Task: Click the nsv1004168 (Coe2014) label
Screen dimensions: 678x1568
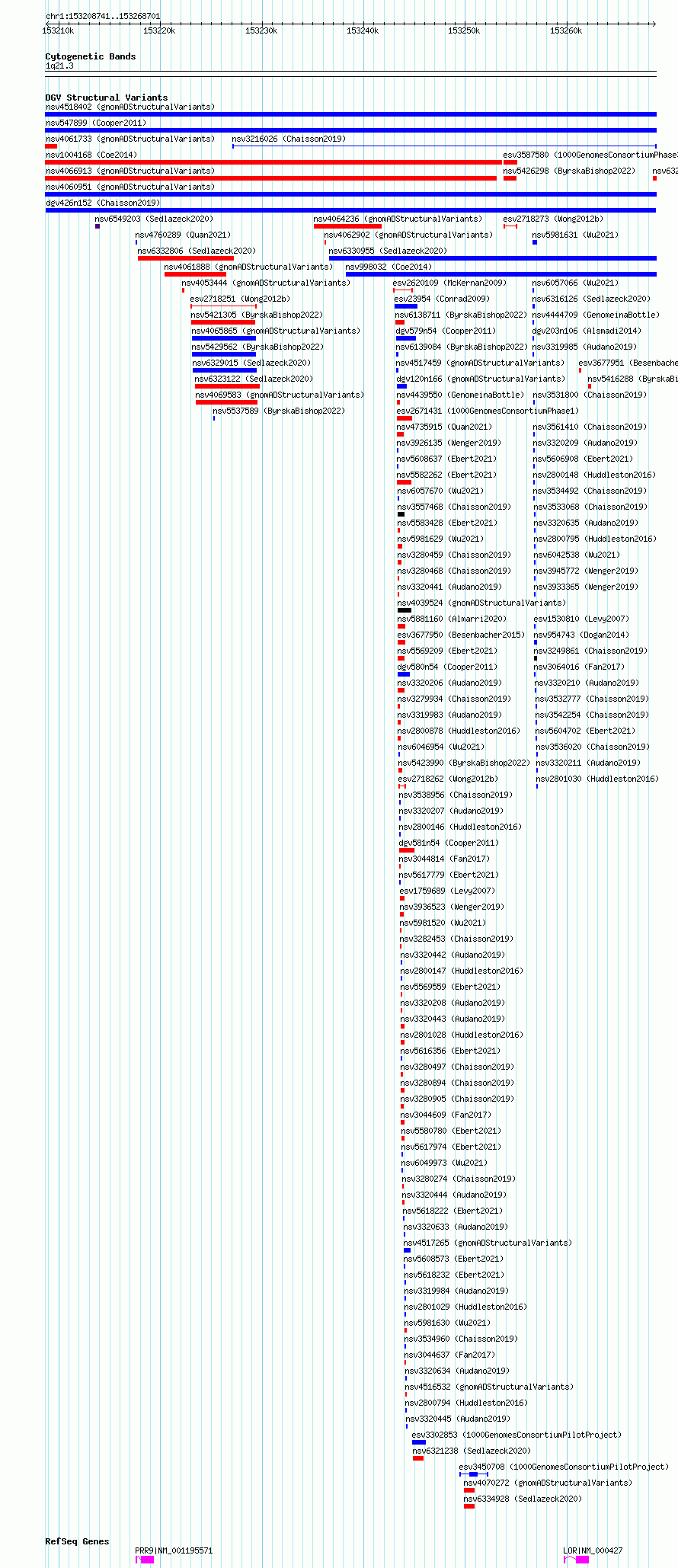Action: 91,155
